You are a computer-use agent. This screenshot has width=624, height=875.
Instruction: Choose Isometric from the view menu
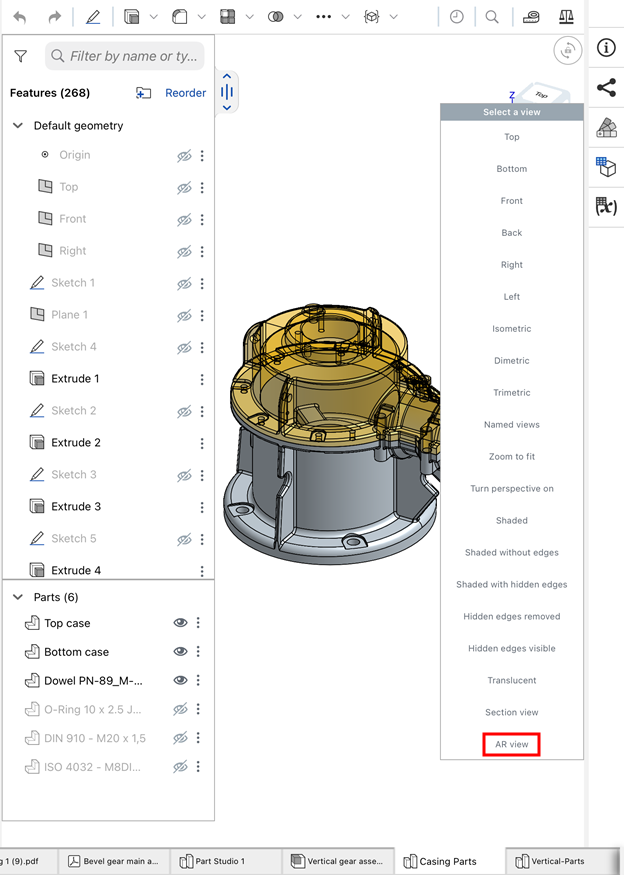pyautogui.click(x=511, y=329)
